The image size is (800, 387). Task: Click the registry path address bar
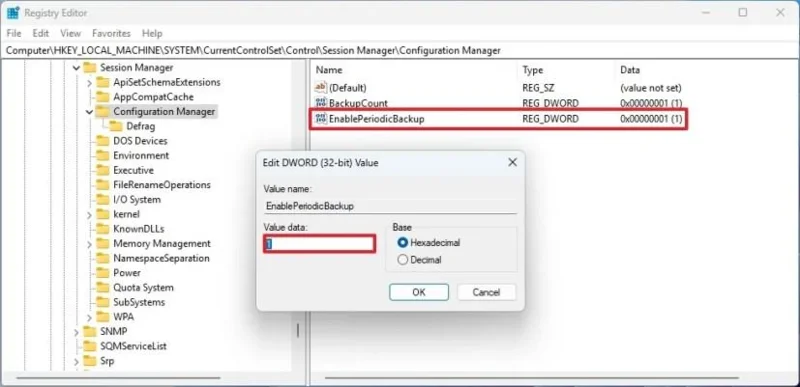400,50
